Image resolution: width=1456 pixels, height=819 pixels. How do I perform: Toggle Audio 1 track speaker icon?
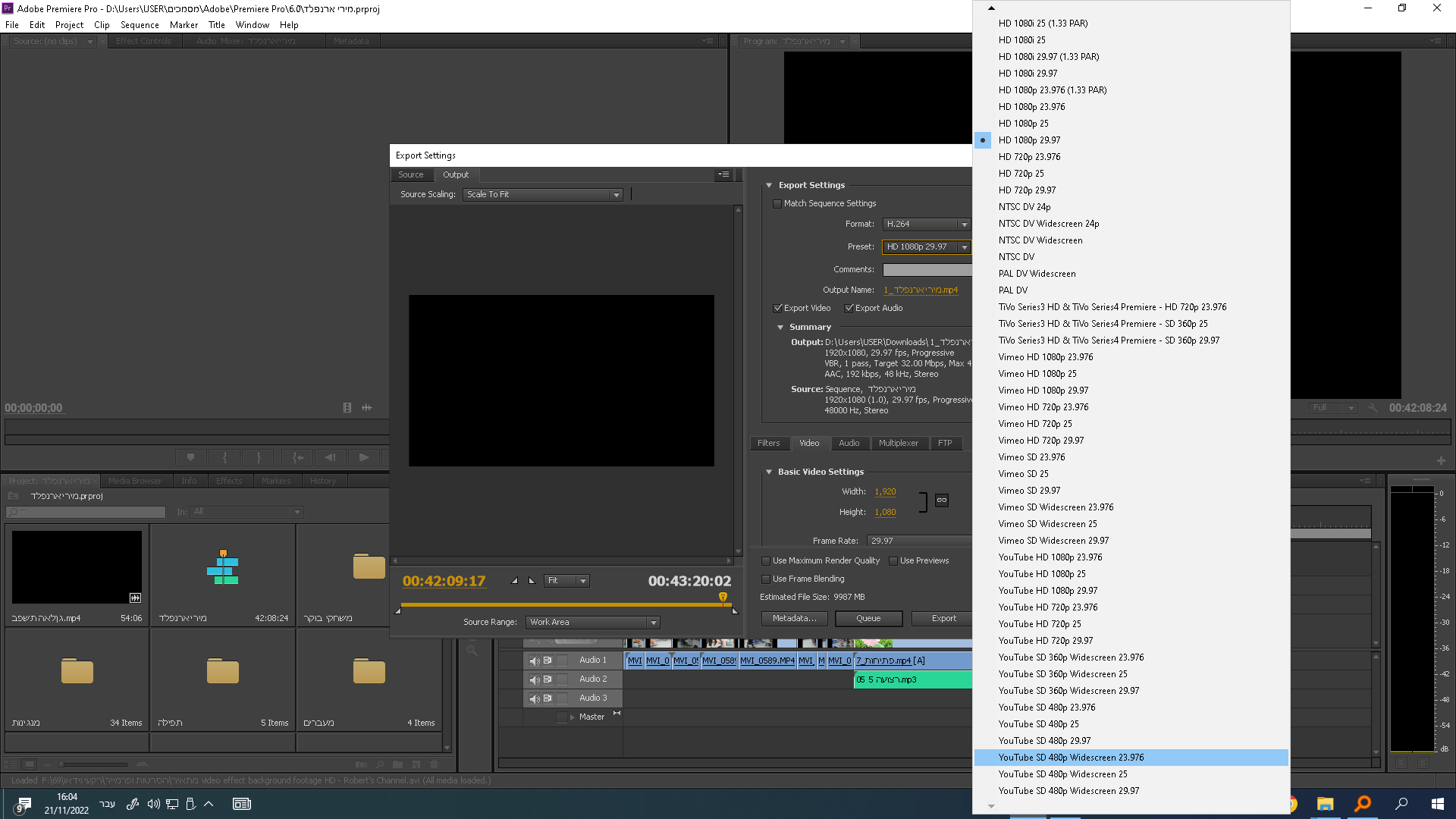click(x=534, y=661)
